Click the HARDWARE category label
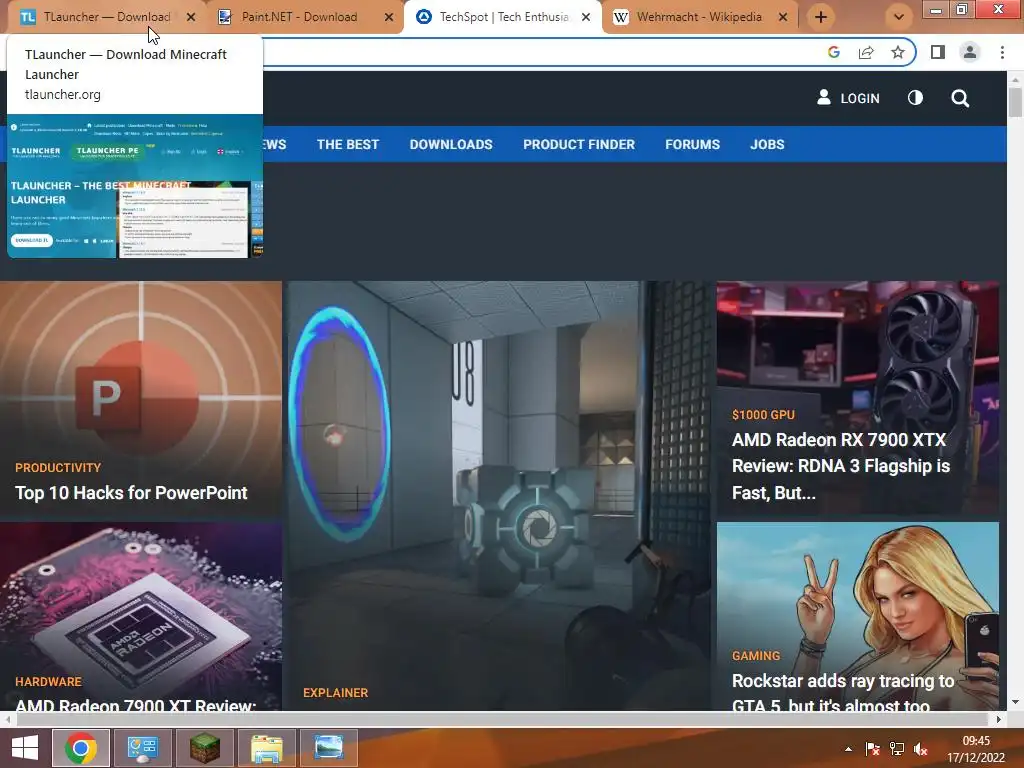Image resolution: width=1024 pixels, height=768 pixels. coord(48,682)
